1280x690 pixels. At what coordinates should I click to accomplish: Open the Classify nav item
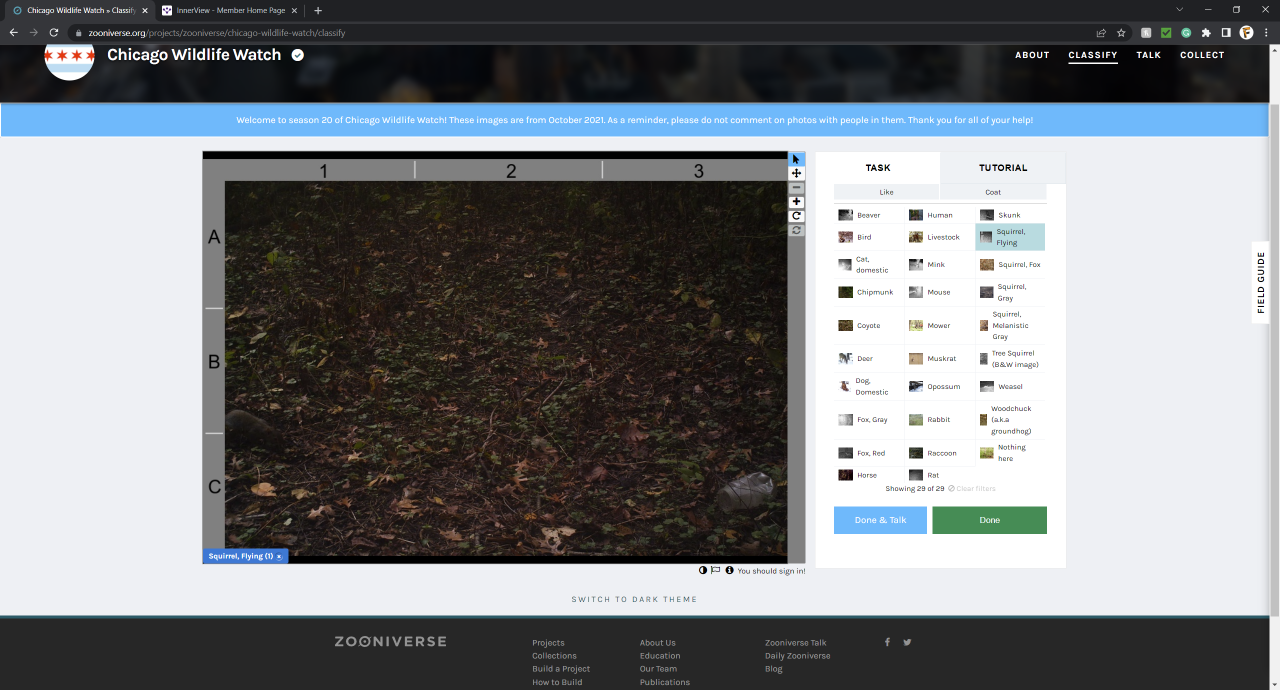point(1093,55)
